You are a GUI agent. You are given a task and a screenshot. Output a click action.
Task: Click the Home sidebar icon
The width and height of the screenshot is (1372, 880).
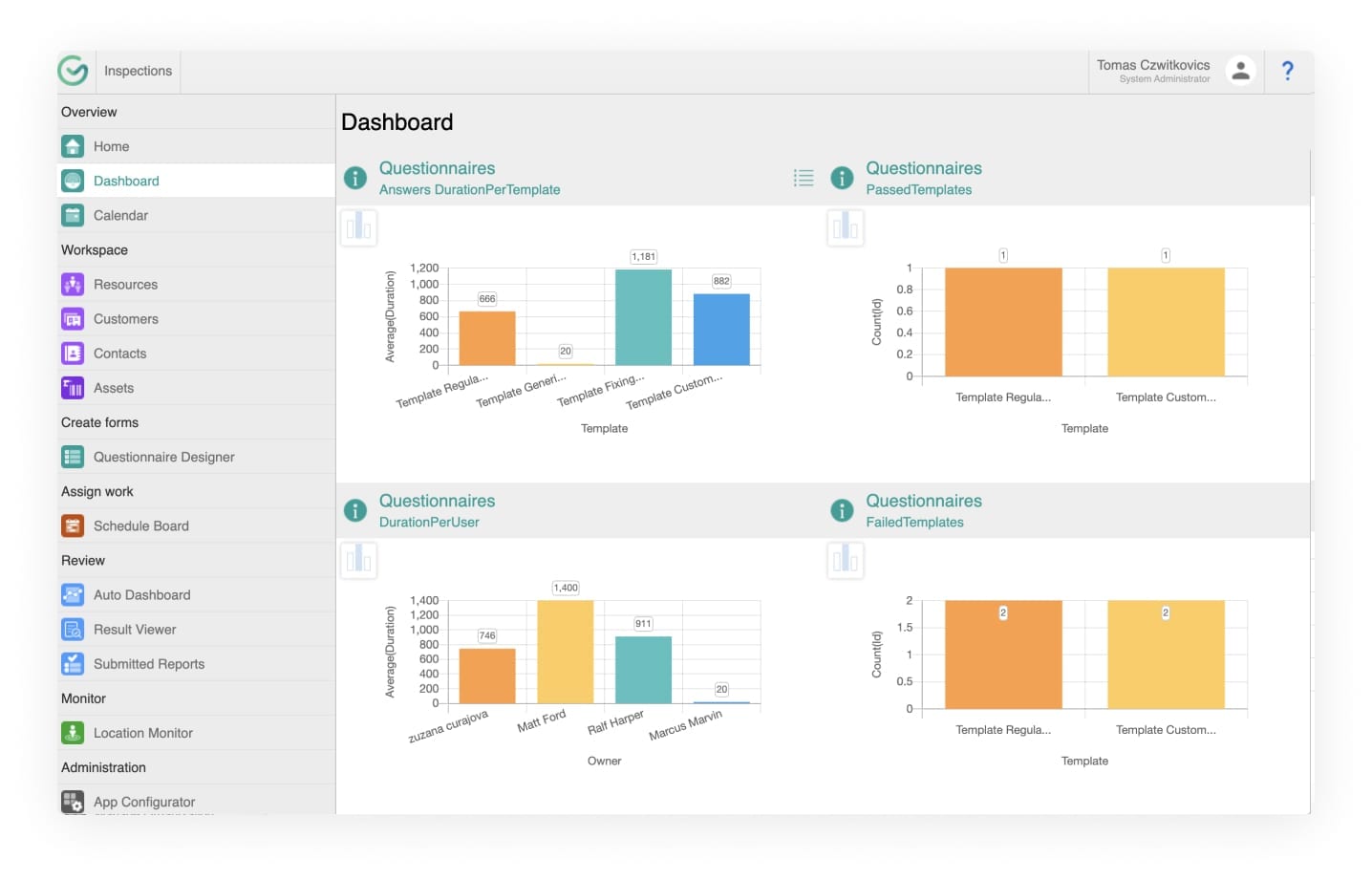pos(73,146)
